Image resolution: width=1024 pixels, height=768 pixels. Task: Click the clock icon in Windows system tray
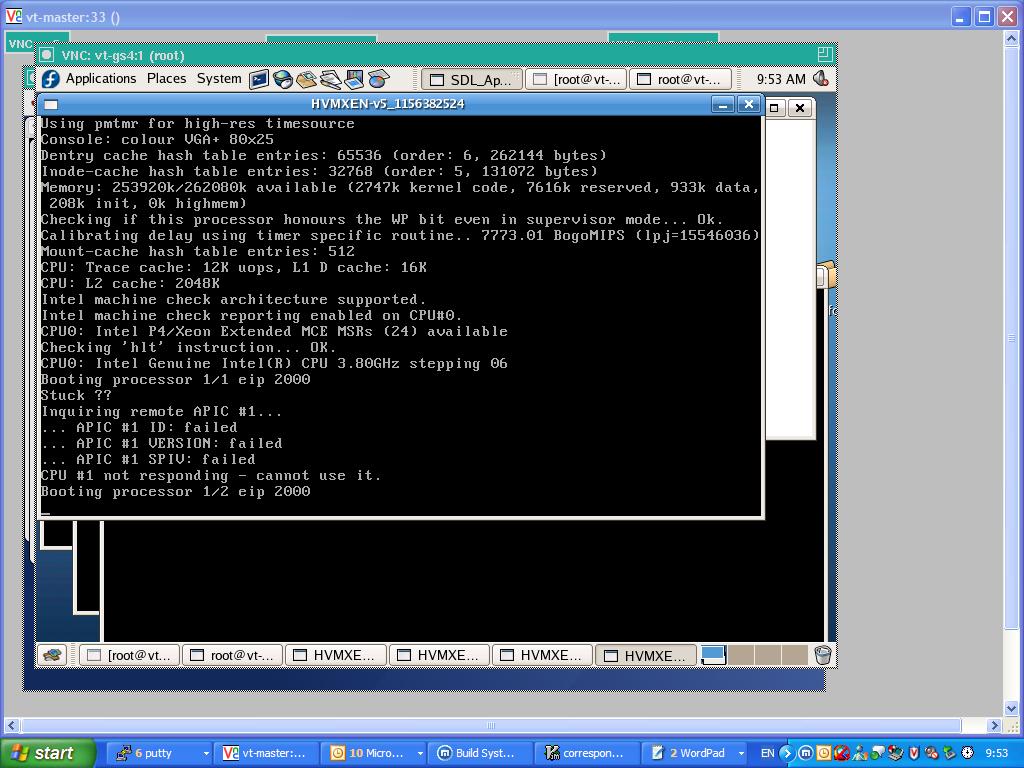(x=968, y=753)
